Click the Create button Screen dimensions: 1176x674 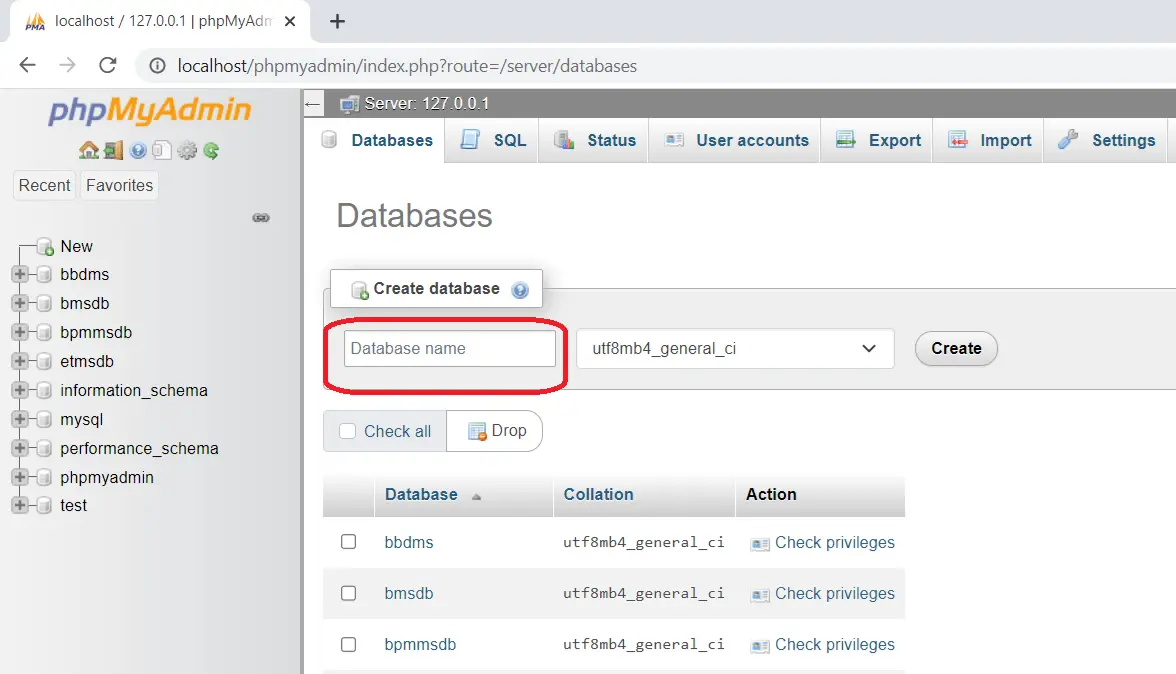point(956,349)
